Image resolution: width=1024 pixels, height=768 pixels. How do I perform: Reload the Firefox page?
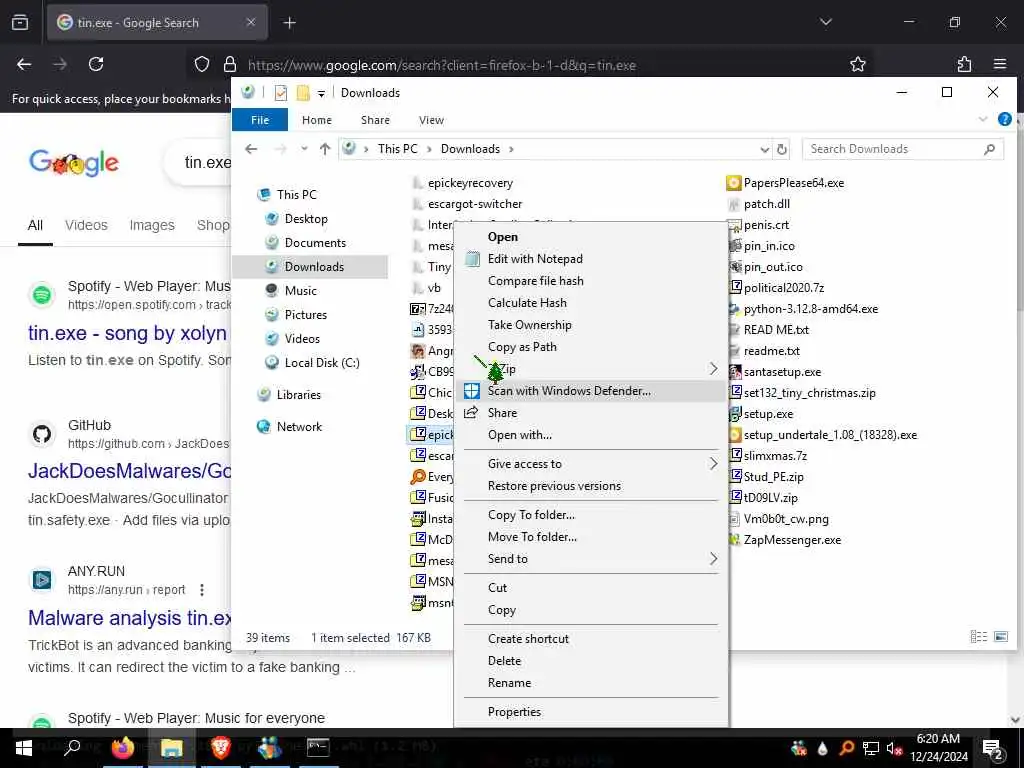[96, 64]
